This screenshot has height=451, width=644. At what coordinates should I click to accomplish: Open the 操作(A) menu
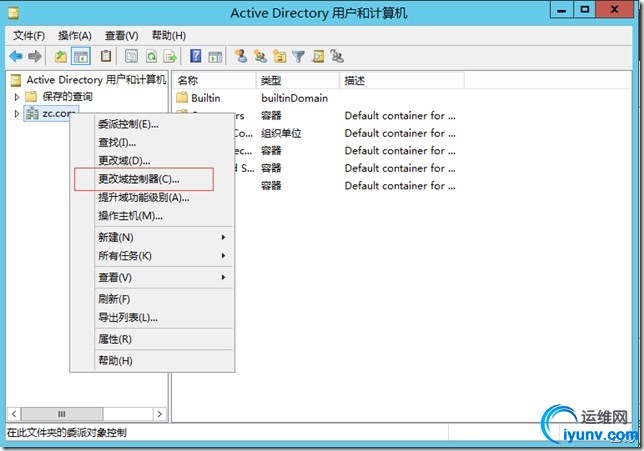pos(75,36)
